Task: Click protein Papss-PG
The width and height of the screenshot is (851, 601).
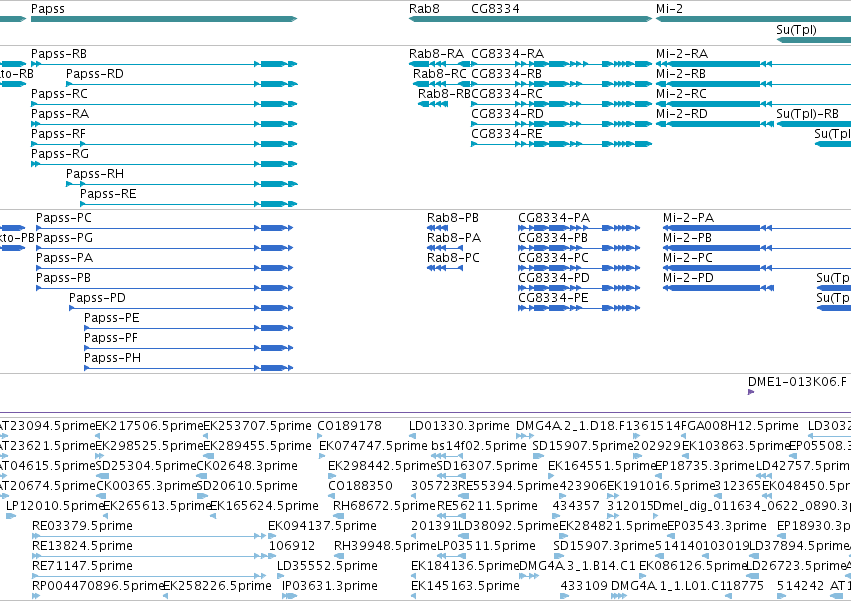Action: tap(64, 238)
